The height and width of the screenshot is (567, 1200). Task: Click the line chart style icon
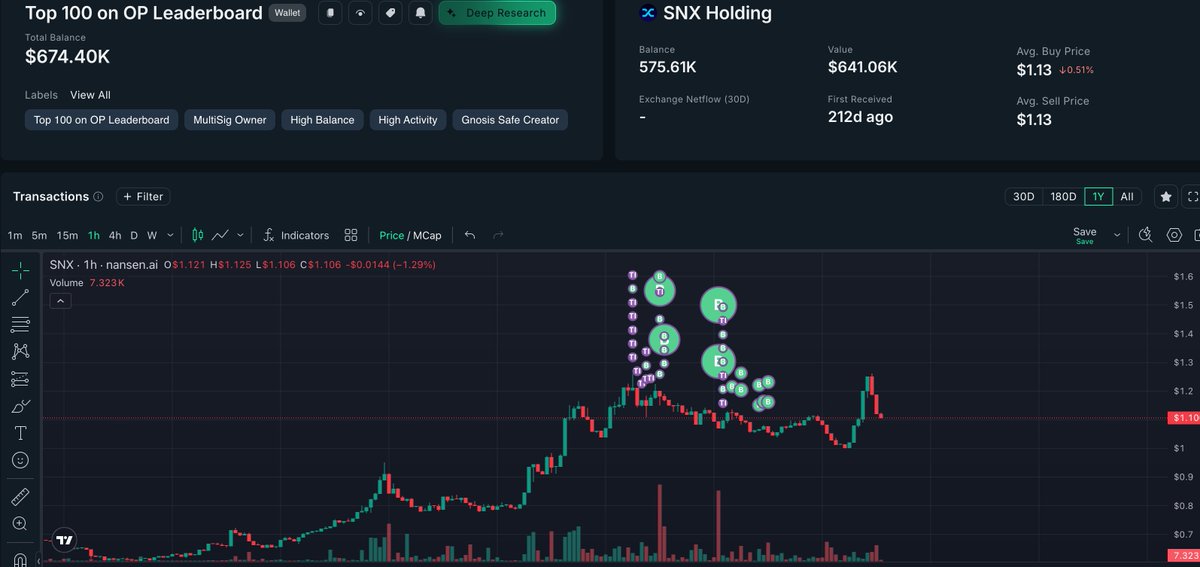click(x=221, y=235)
